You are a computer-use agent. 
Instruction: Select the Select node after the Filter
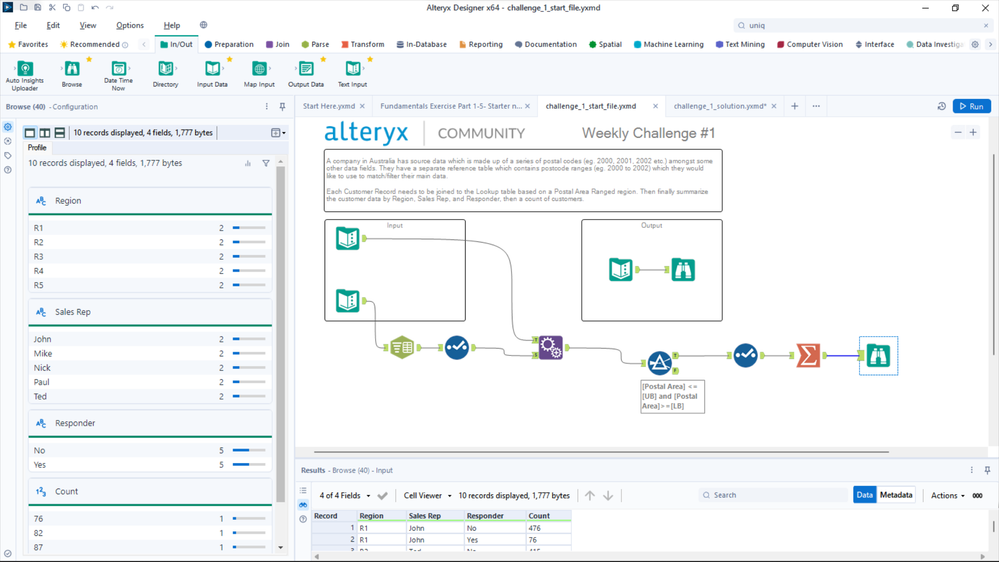pyautogui.click(x=745, y=355)
